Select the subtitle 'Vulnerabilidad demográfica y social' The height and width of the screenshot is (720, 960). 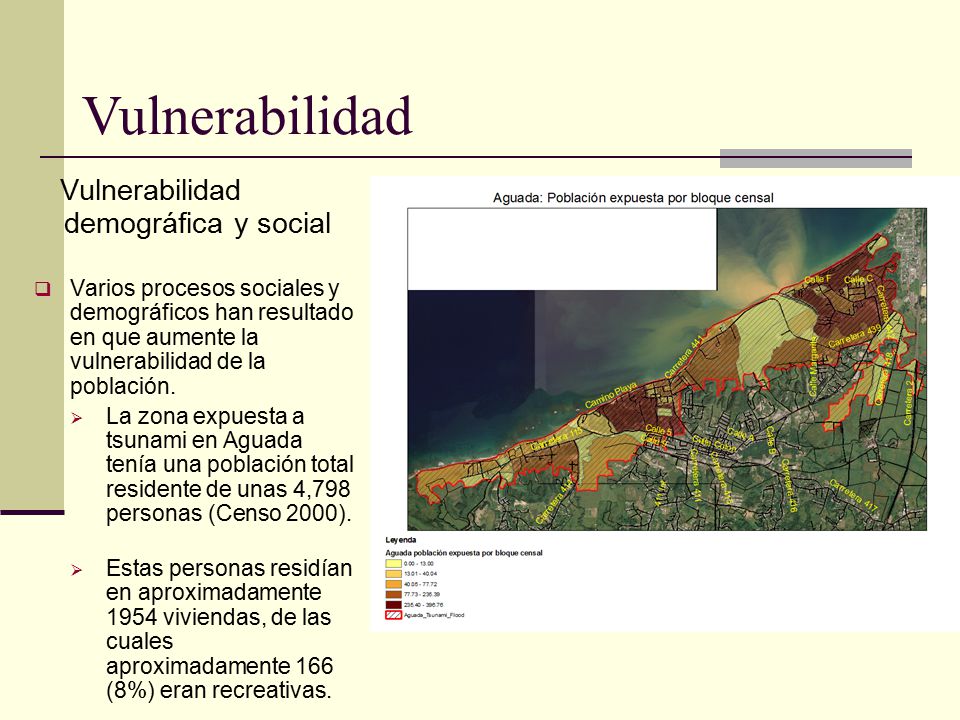click(196, 207)
